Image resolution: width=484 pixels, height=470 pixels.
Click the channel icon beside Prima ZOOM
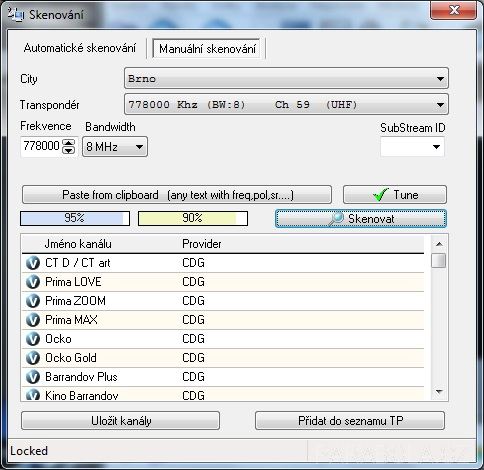(33, 301)
